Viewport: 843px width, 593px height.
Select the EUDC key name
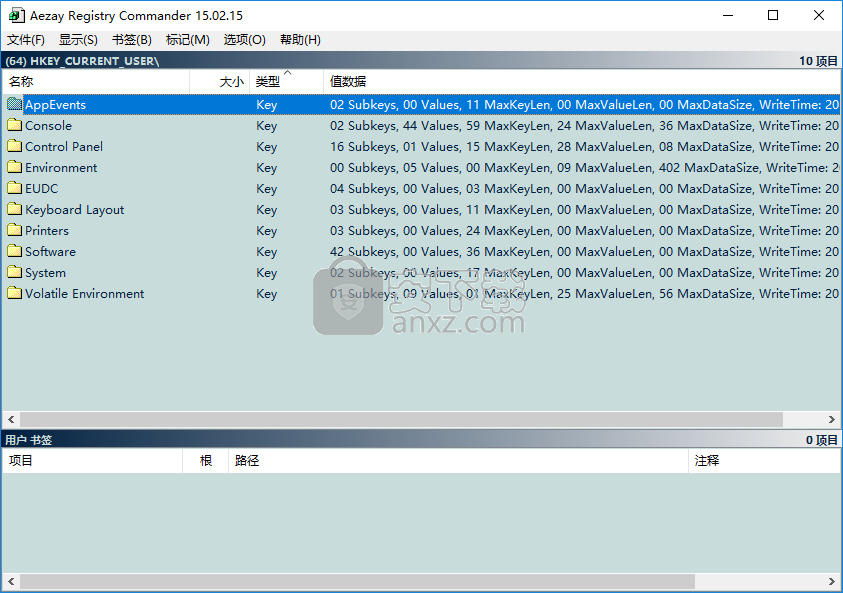[41, 189]
